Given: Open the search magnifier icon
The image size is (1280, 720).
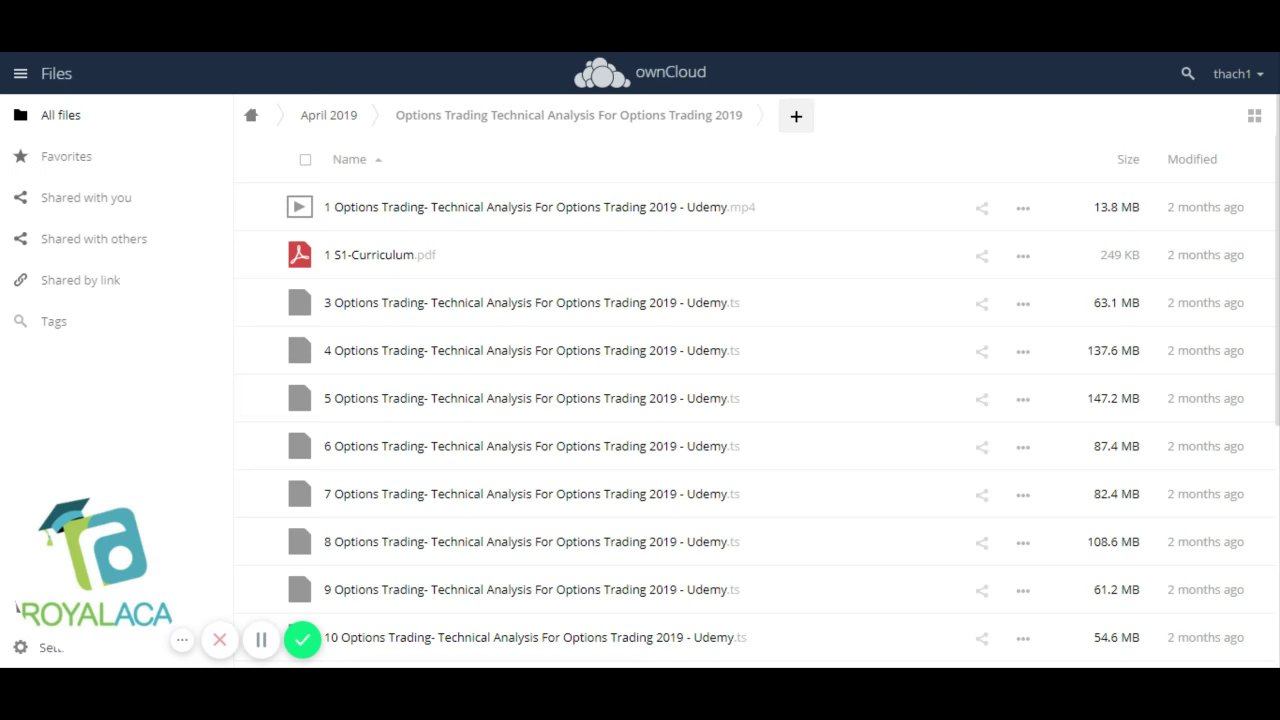Looking at the screenshot, I should click(x=1188, y=74).
